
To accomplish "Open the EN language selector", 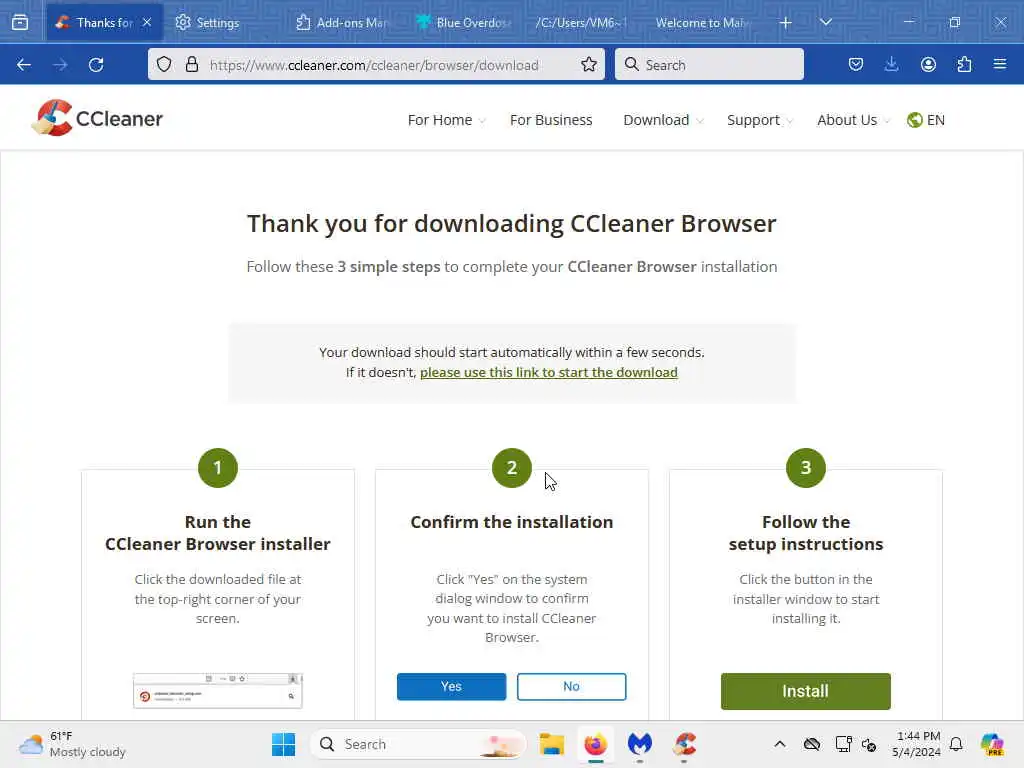I will (926, 120).
